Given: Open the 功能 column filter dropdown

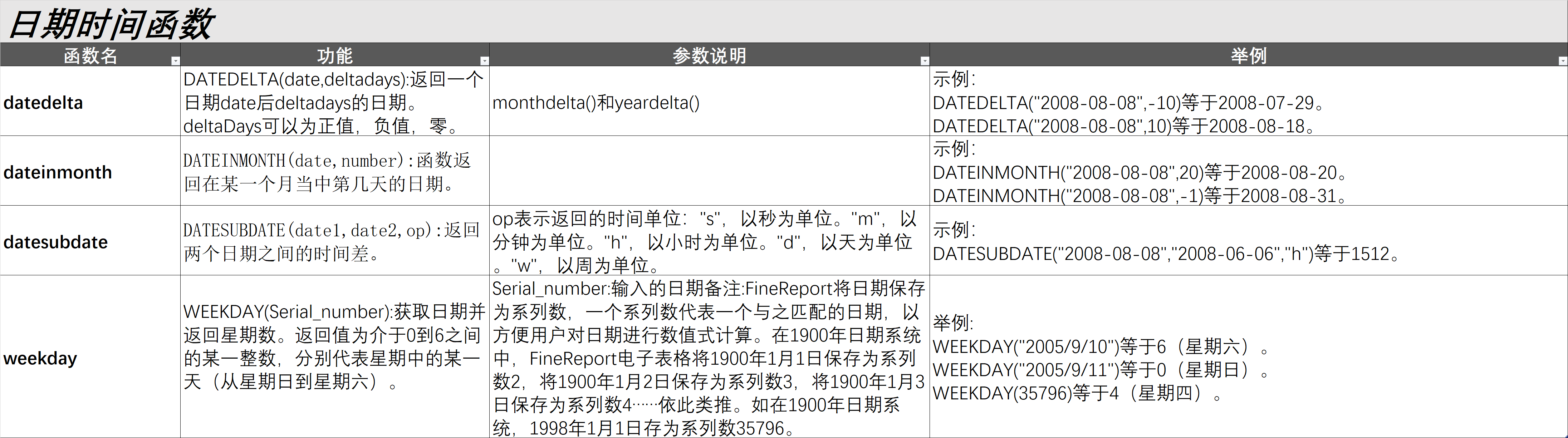Looking at the screenshot, I should (484, 61).
